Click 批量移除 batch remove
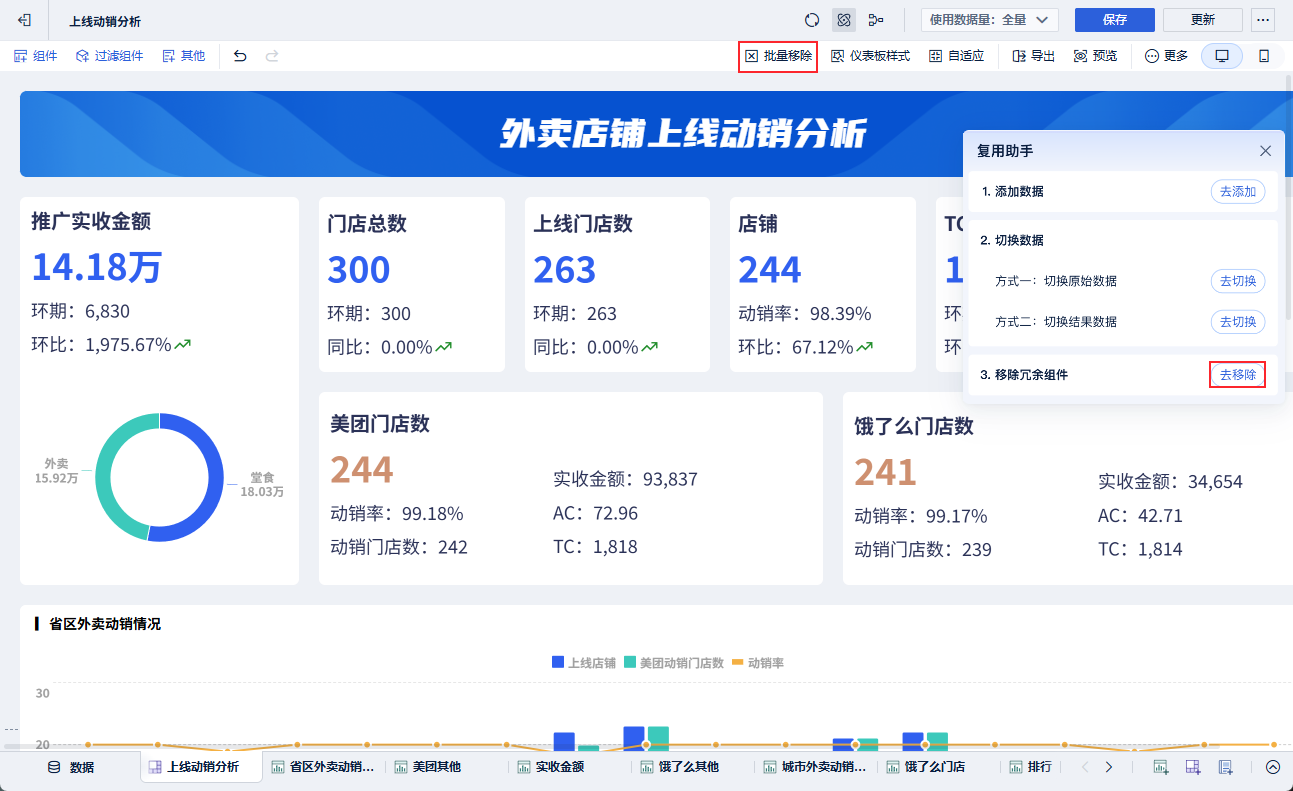The image size is (1293, 791). 778,56
